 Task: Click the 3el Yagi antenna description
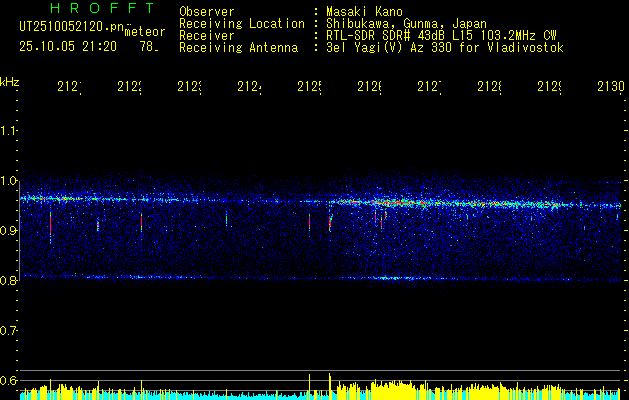coord(445,48)
